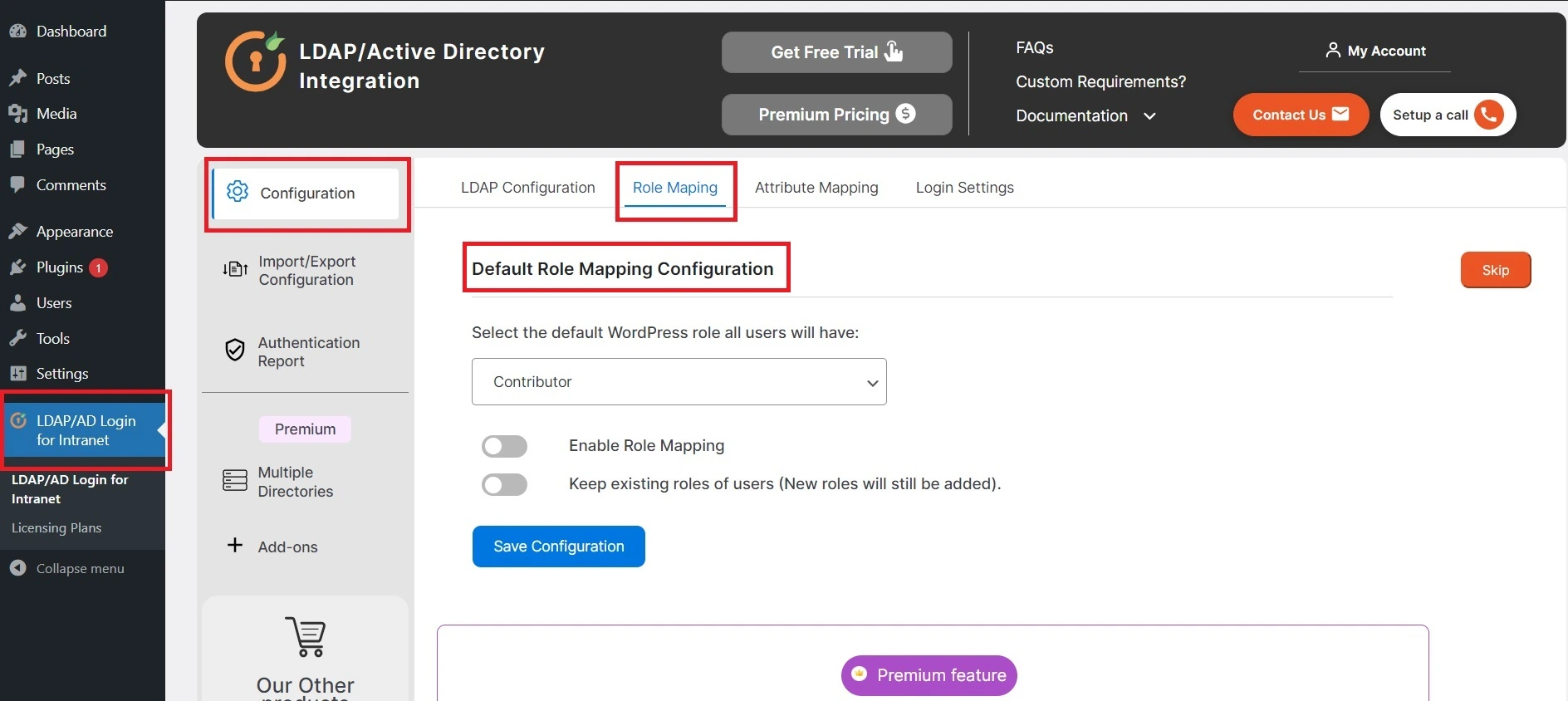The width and height of the screenshot is (1568, 701).
Task: Click the My Account person icon
Action: click(x=1333, y=51)
